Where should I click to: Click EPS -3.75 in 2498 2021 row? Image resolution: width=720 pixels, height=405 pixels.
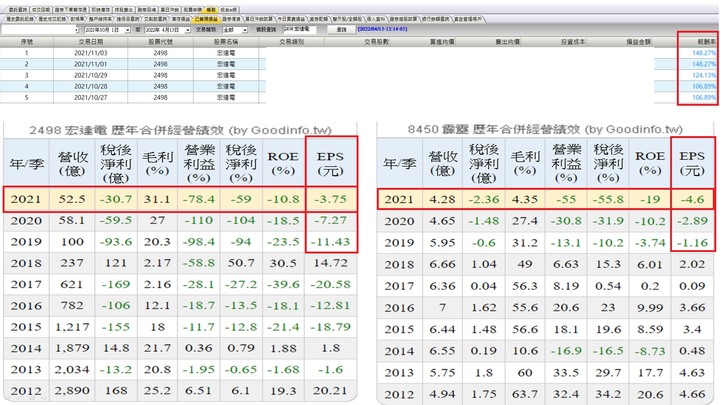(x=331, y=199)
